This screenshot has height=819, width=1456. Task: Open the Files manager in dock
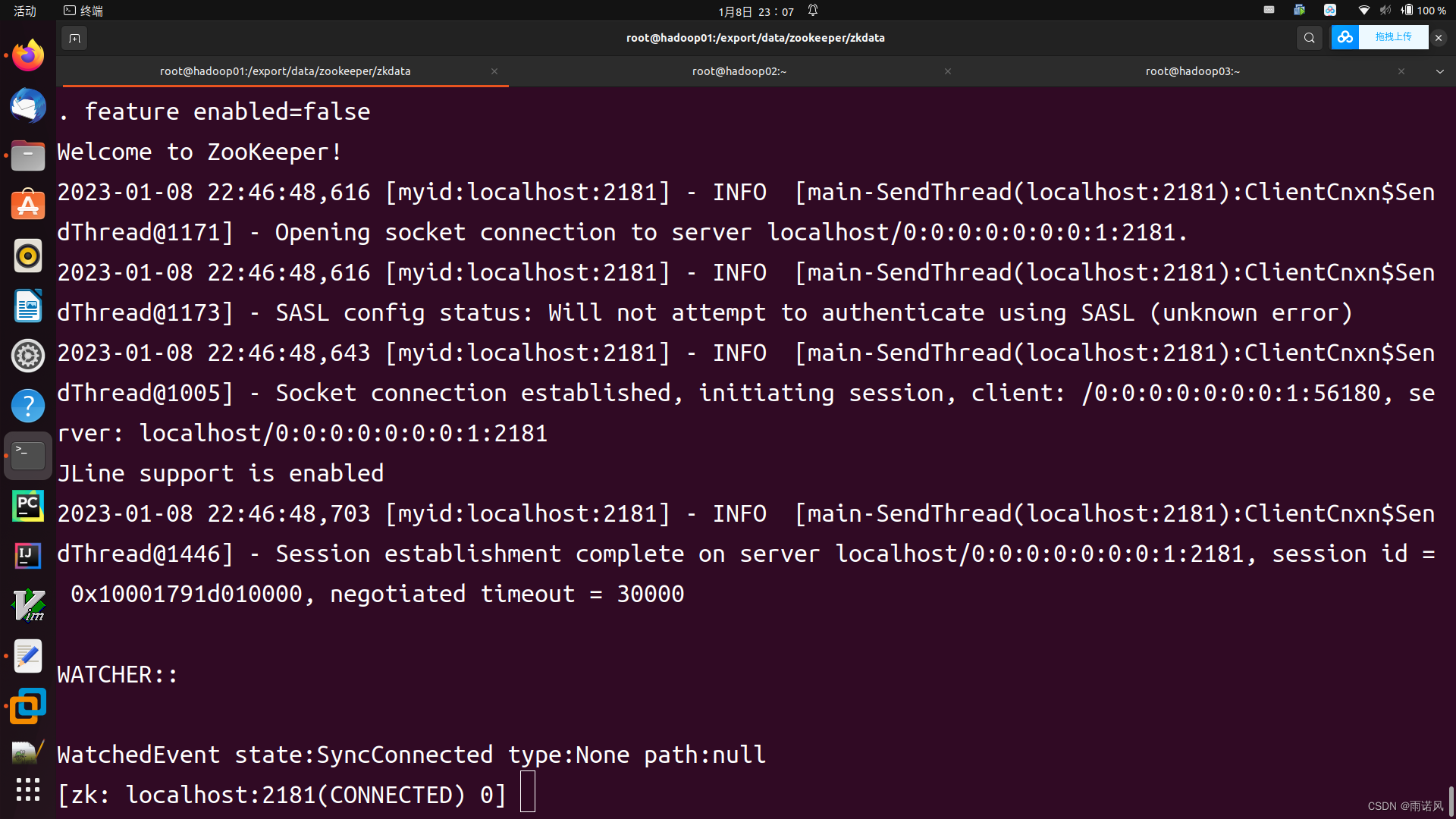coord(28,155)
